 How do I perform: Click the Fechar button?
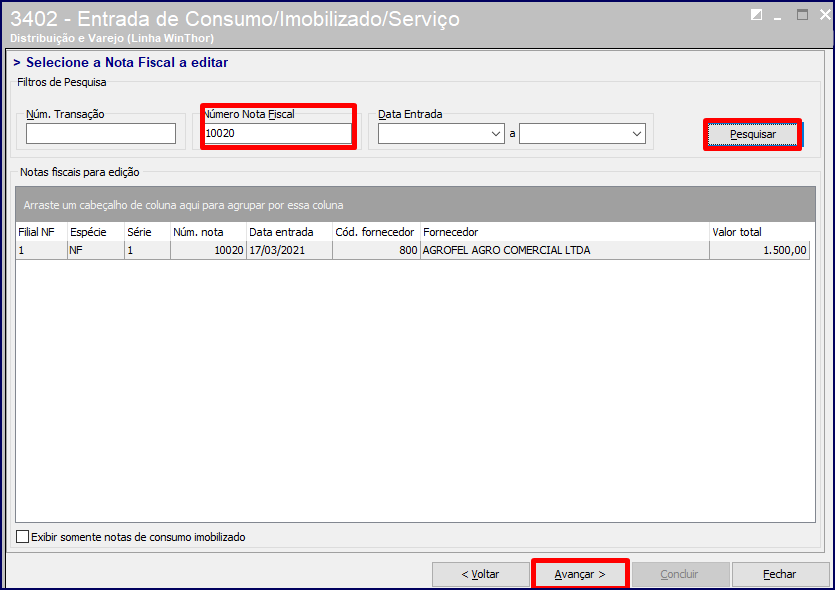(x=780, y=574)
